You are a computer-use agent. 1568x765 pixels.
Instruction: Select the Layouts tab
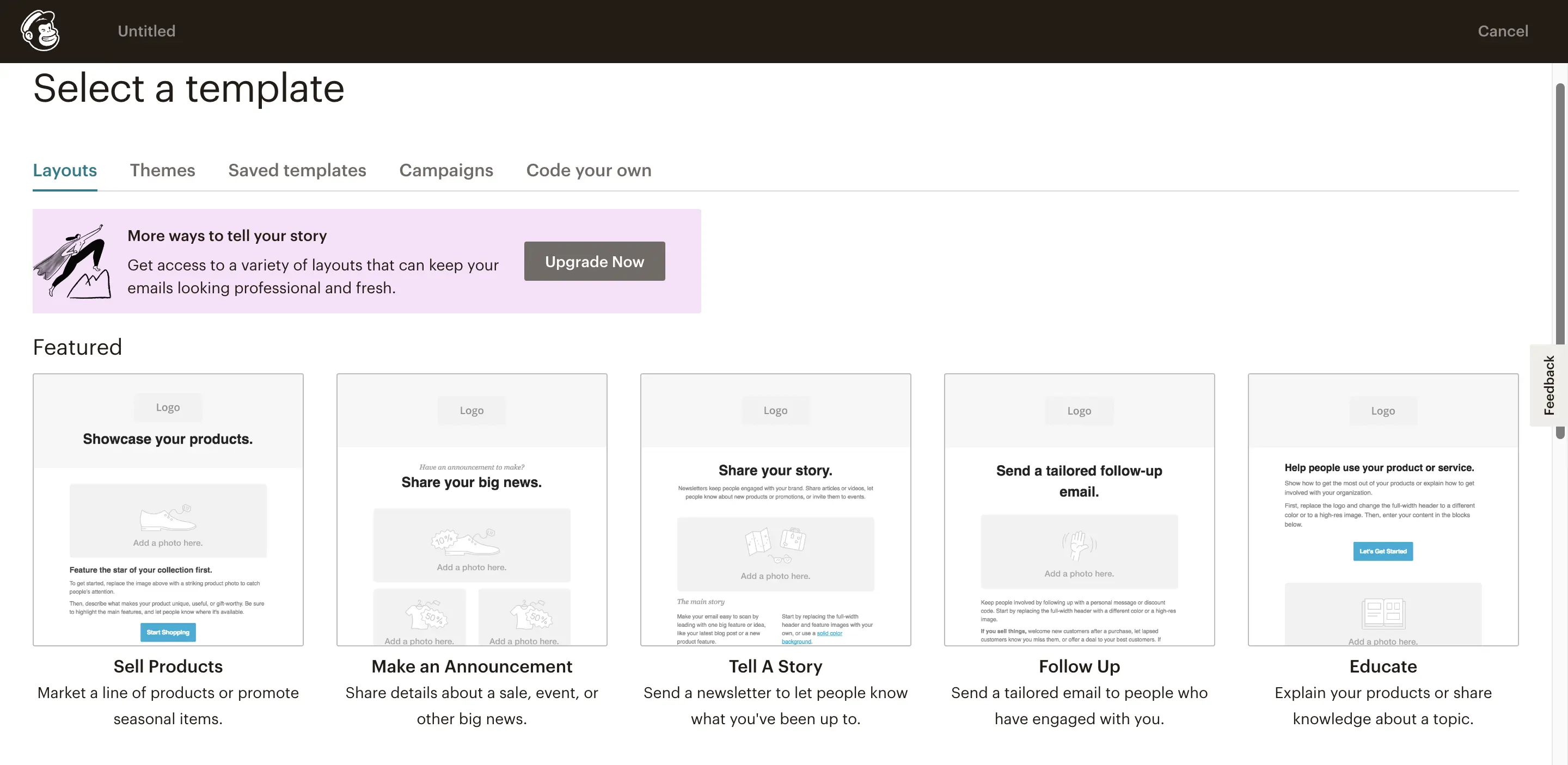click(65, 170)
